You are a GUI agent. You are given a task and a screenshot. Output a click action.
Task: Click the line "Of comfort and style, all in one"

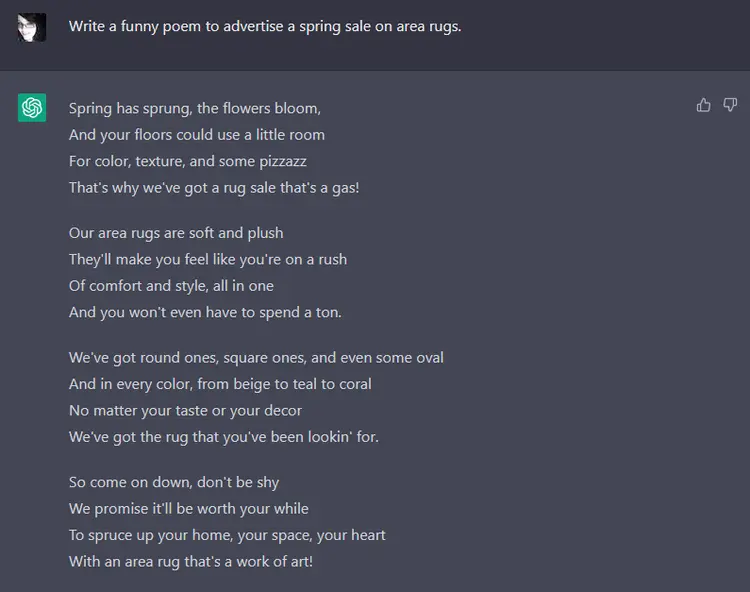[x=171, y=285]
